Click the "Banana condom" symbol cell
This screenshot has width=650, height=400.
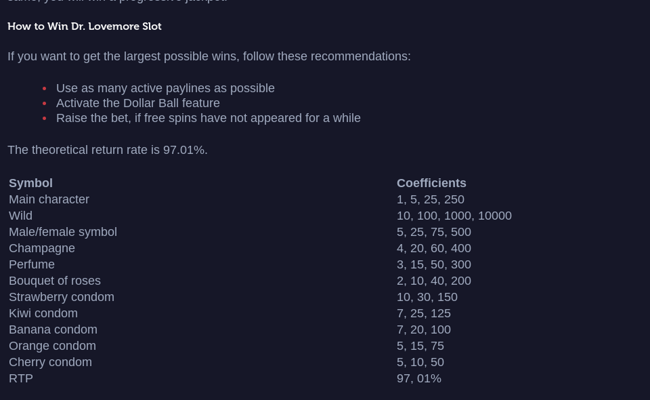coord(53,329)
